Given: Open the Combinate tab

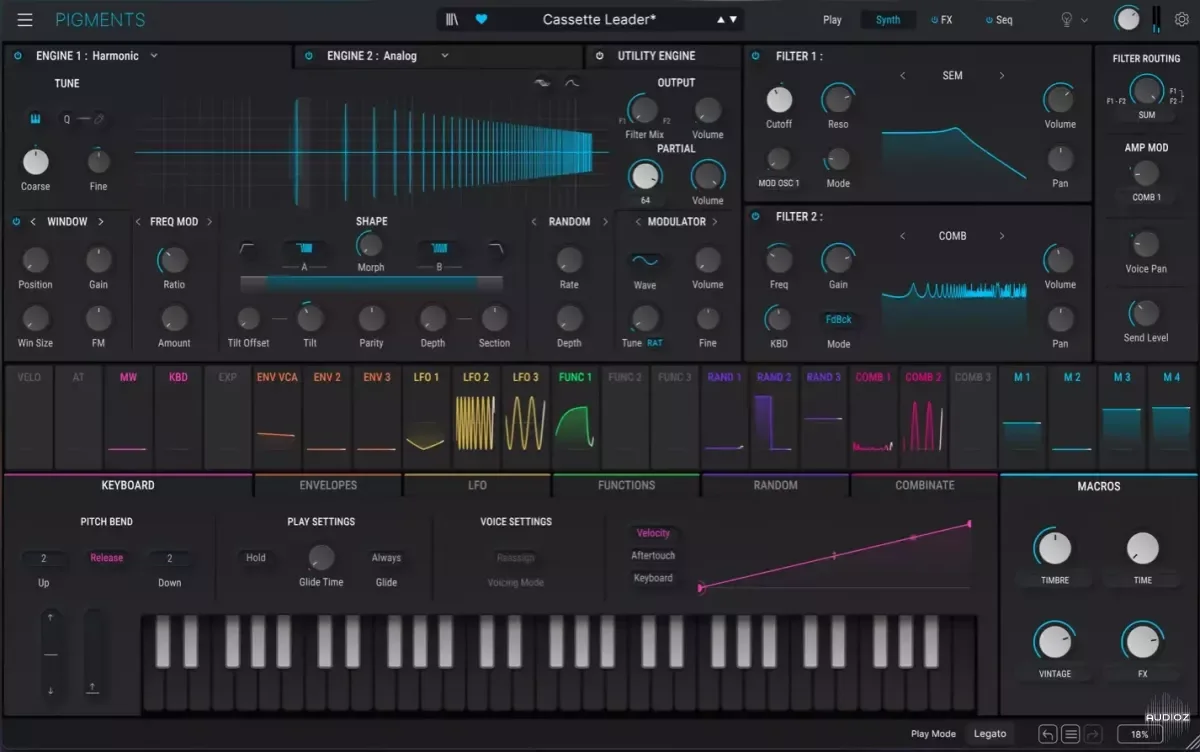Looking at the screenshot, I should point(924,485).
